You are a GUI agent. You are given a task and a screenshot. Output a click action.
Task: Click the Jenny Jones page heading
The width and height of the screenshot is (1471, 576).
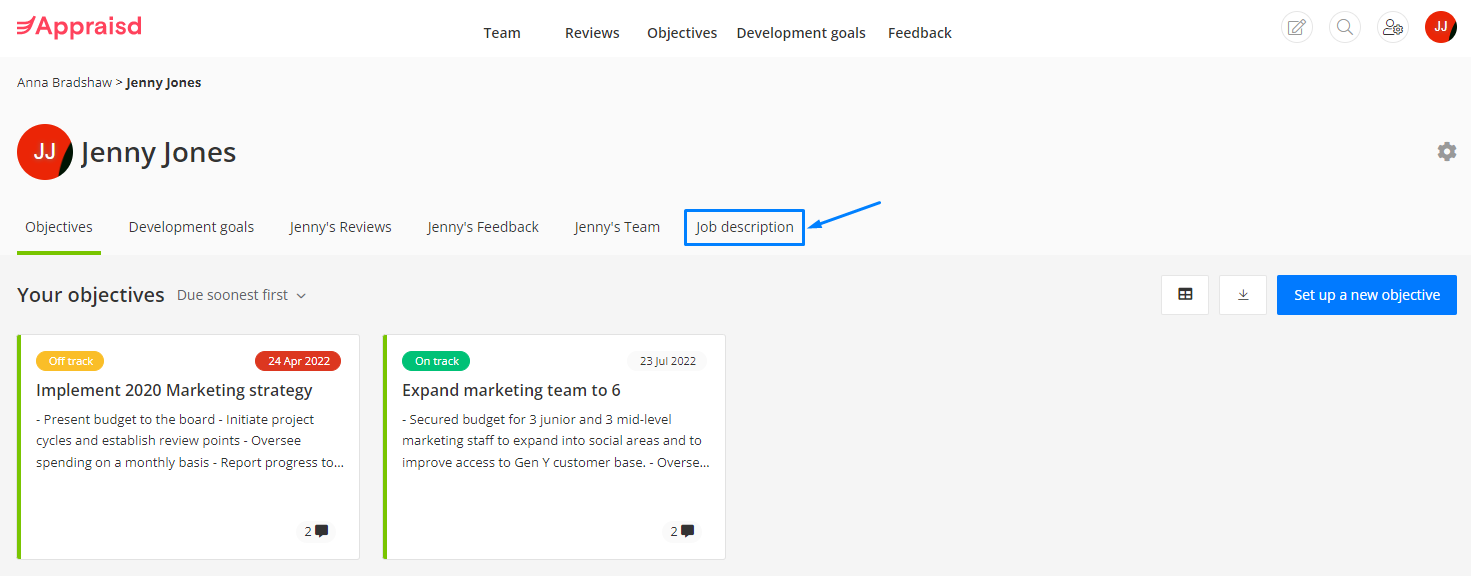158,152
